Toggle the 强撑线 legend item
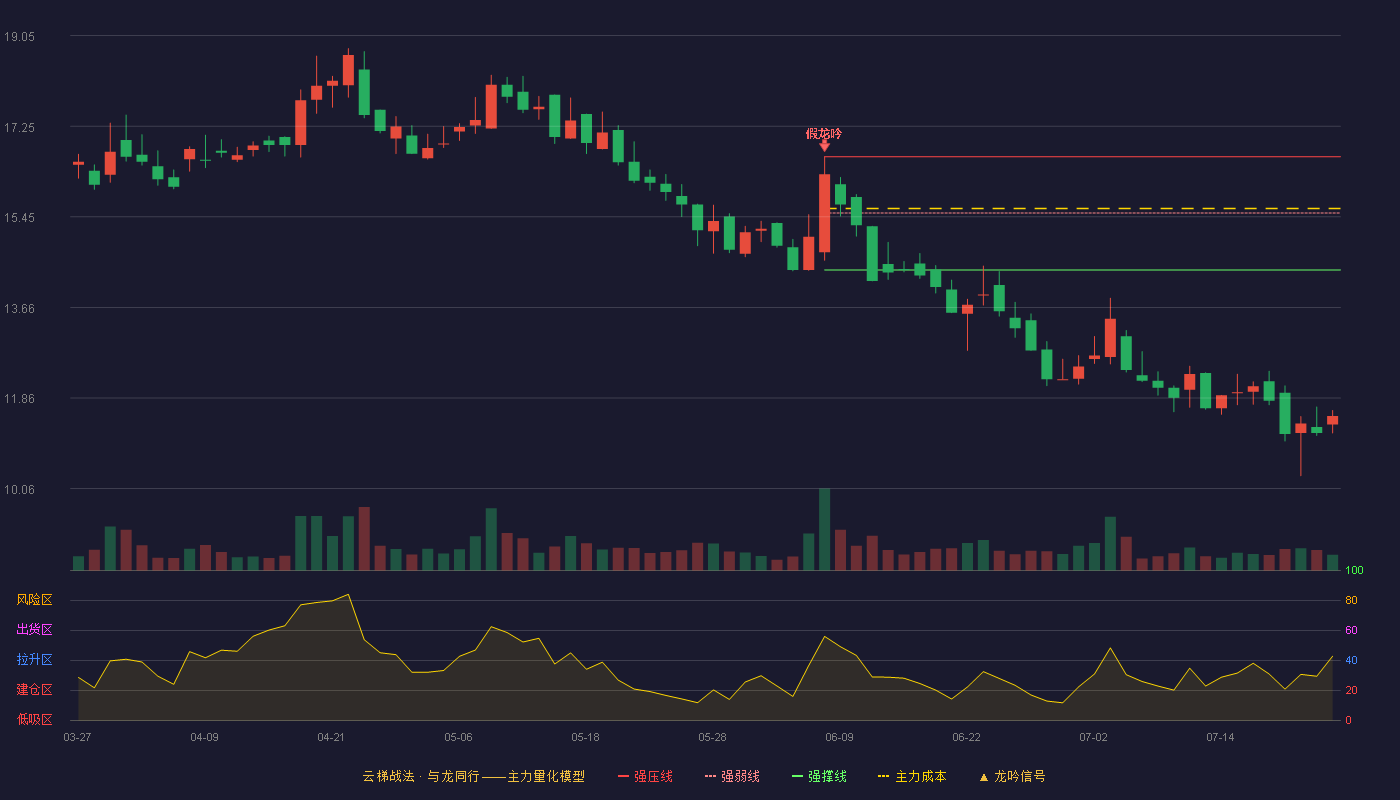 (x=819, y=776)
